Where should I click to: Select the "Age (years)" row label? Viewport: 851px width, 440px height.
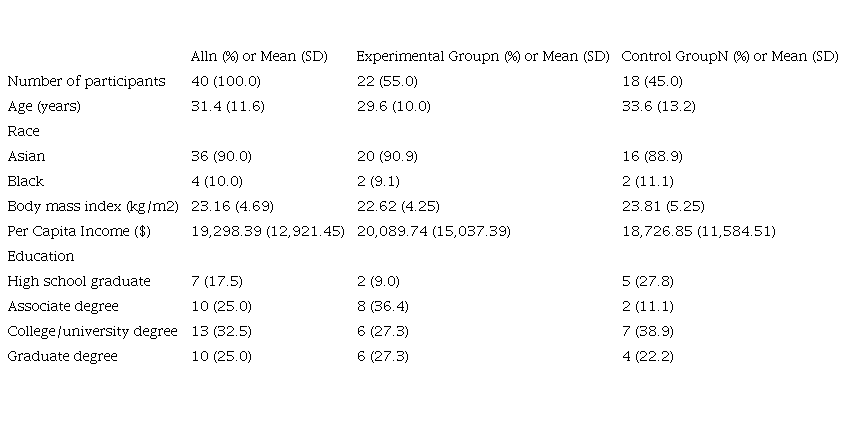click(44, 106)
